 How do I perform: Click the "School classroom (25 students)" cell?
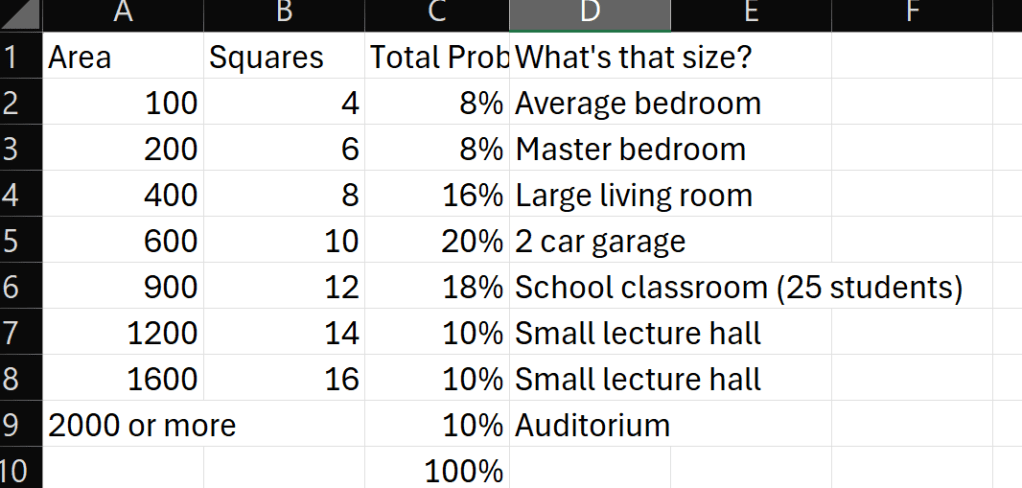pyautogui.click(x=738, y=287)
